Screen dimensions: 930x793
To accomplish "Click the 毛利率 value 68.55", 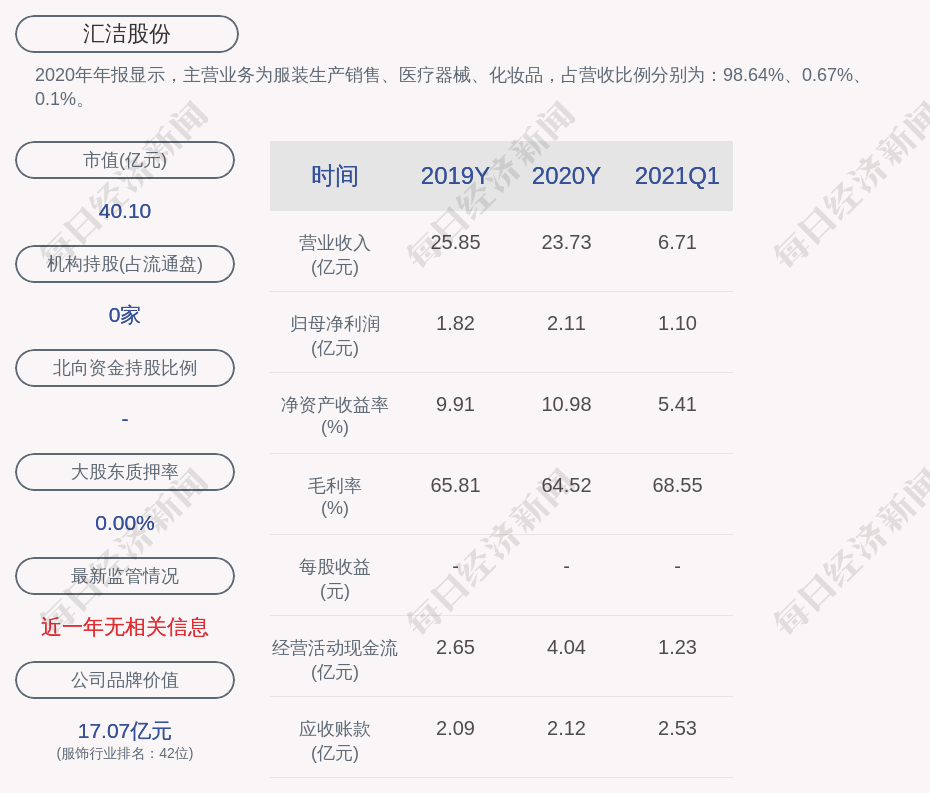I will (x=677, y=485).
